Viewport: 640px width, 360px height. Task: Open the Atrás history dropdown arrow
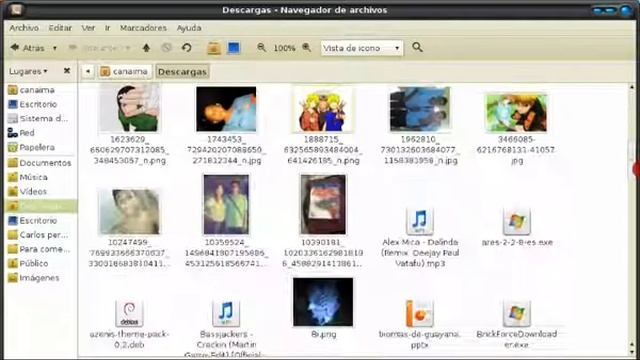[x=54, y=48]
